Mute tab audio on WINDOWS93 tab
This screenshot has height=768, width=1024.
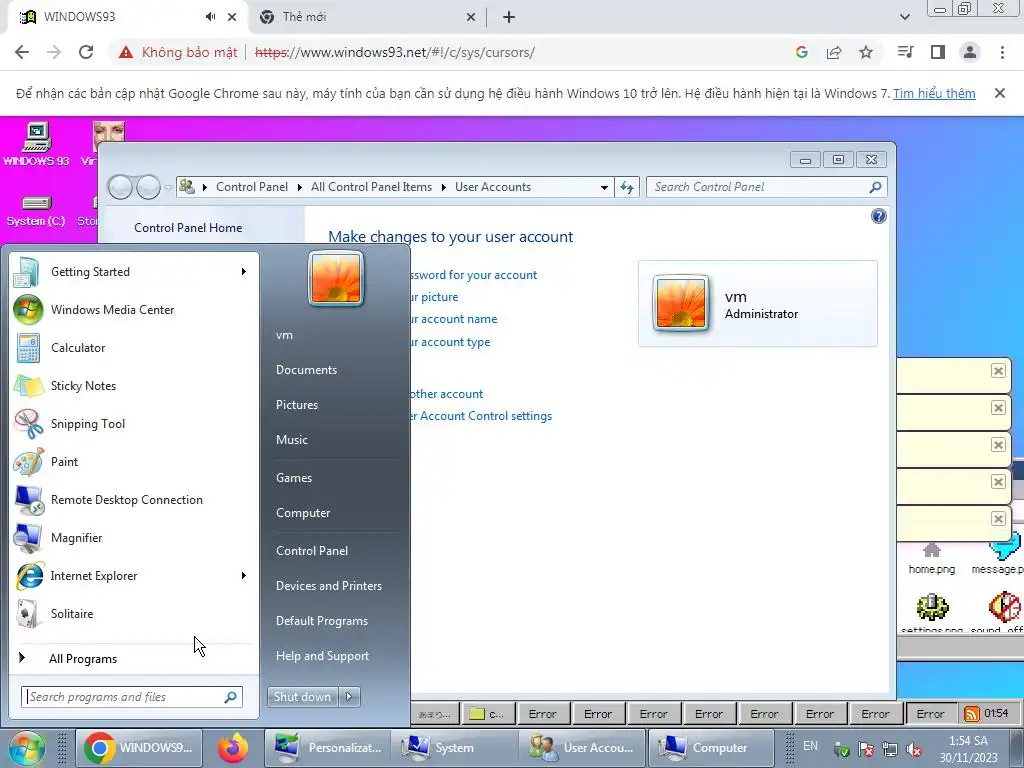pyautogui.click(x=210, y=17)
